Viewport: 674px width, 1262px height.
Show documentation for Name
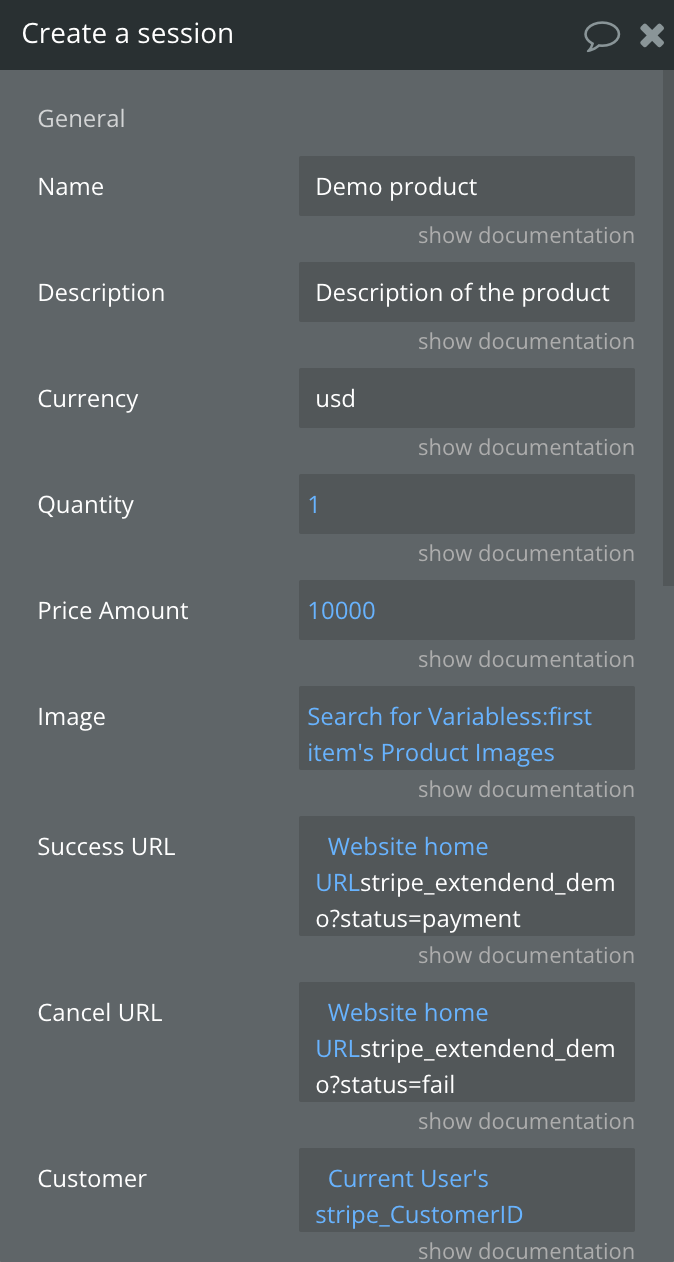(x=526, y=236)
